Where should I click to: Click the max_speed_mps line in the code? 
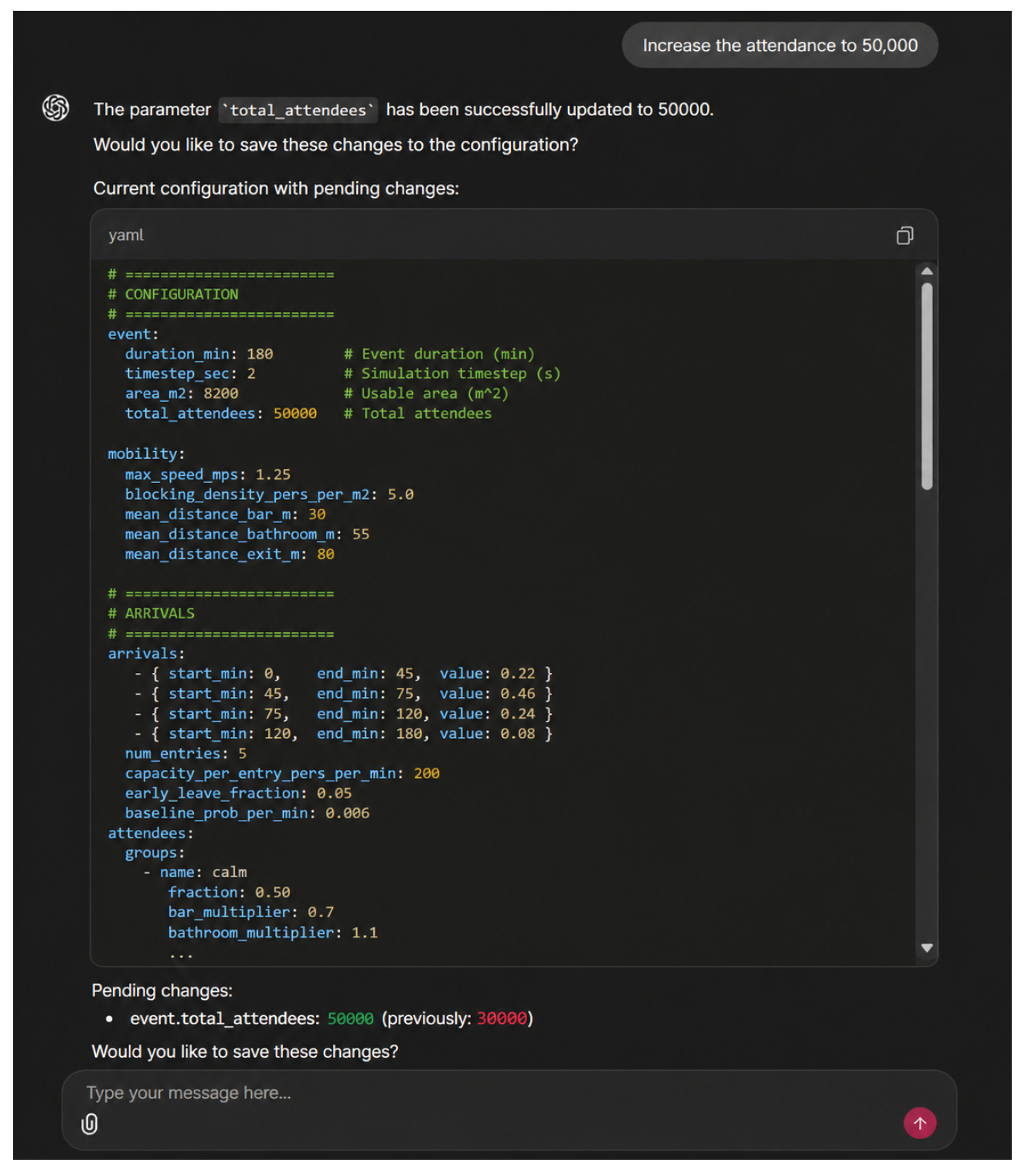click(x=208, y=474)
